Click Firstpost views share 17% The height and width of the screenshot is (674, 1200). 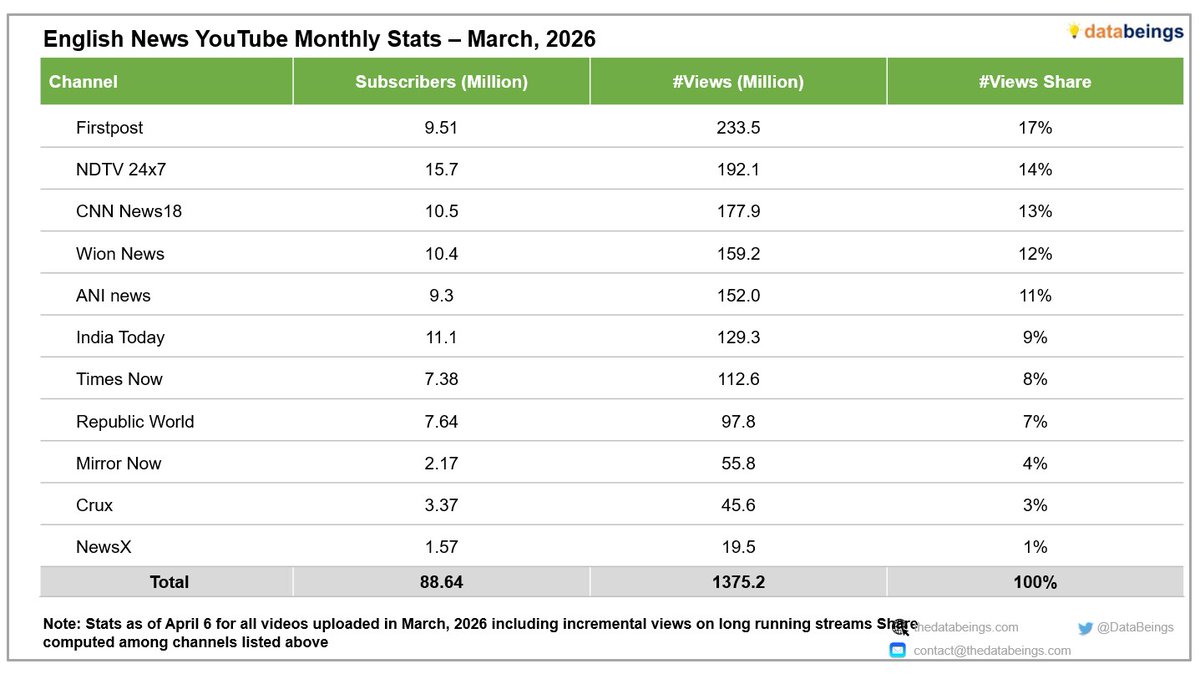pyautogui.click(x=1034, y=128)
